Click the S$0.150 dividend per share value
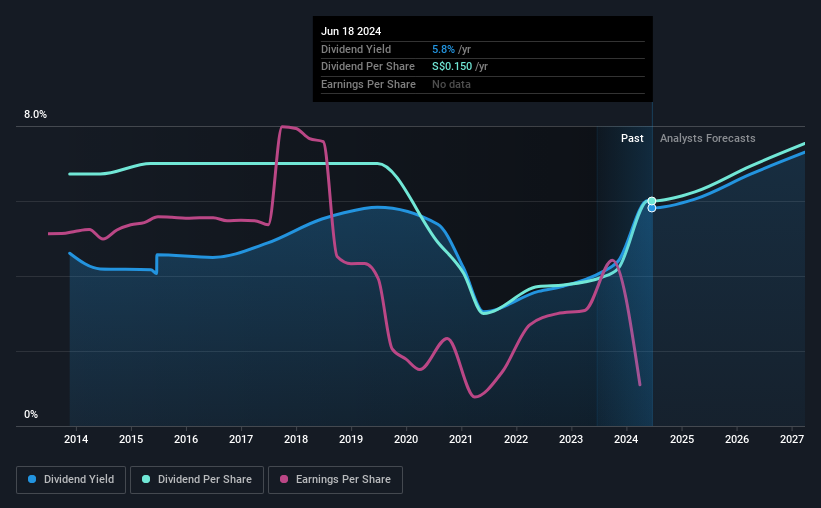The image size is (821, 508). (452, 67)
